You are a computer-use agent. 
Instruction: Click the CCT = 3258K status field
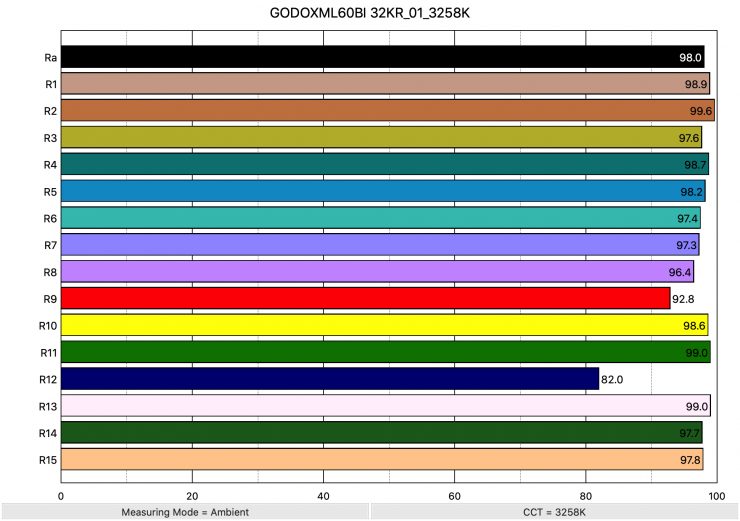point(554,511)
